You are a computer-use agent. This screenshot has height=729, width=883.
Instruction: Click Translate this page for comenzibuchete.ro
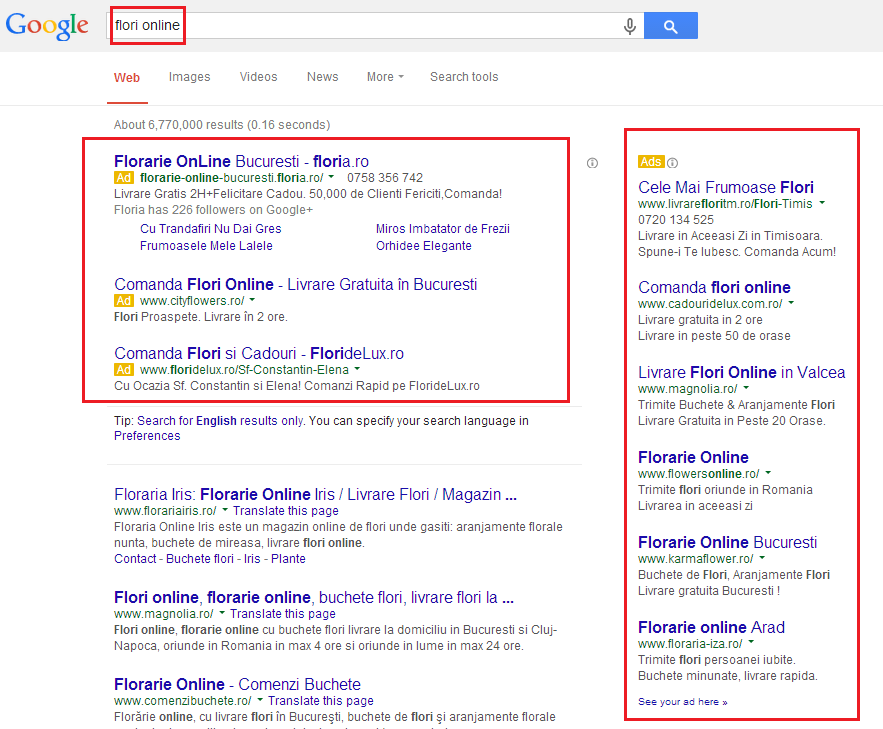(321, 701)
